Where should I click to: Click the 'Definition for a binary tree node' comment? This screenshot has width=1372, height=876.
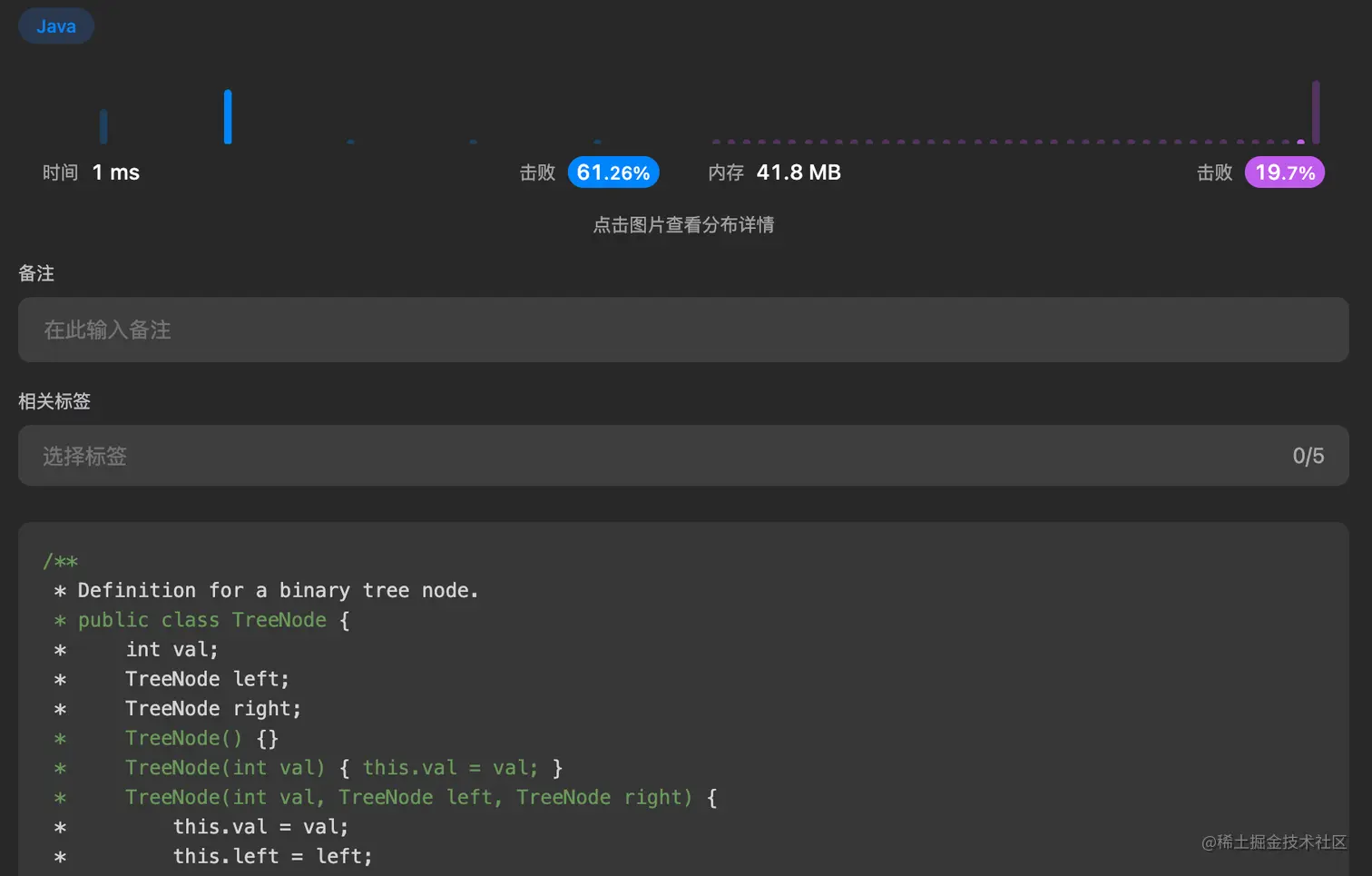[x=278, y=591]
